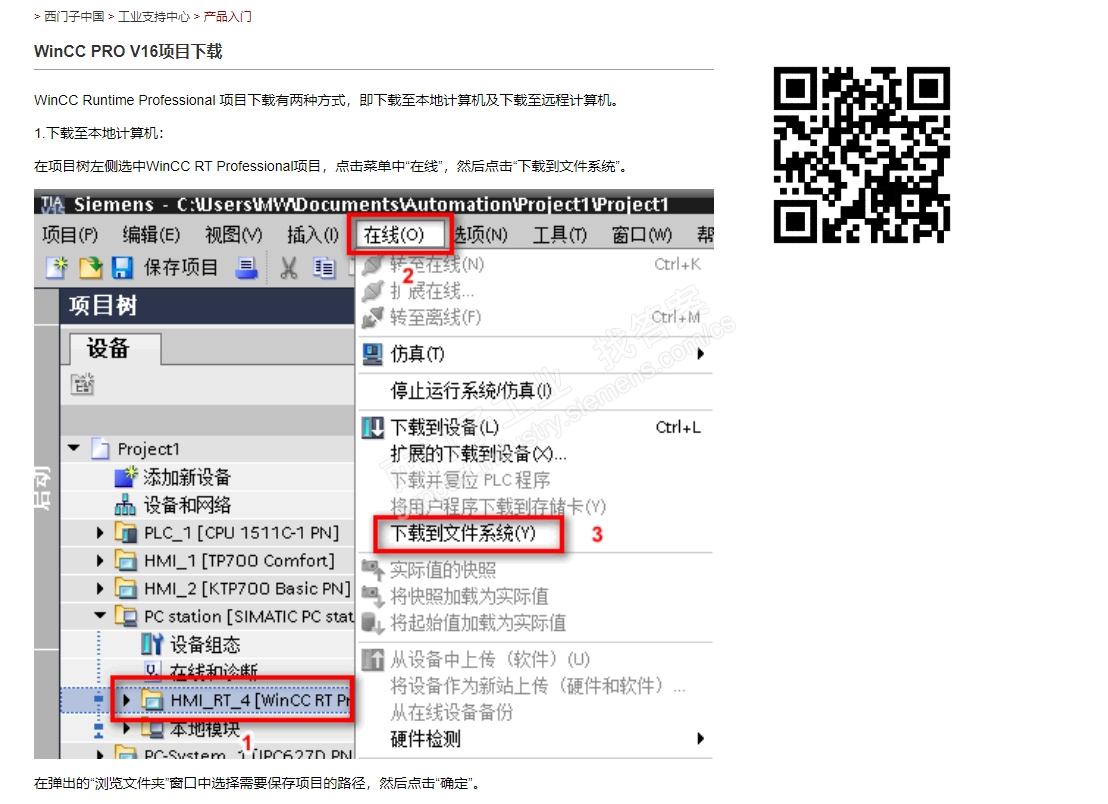1108x804 pixels.
Task: Select the Project1 tree item
Action: point(148,449)
